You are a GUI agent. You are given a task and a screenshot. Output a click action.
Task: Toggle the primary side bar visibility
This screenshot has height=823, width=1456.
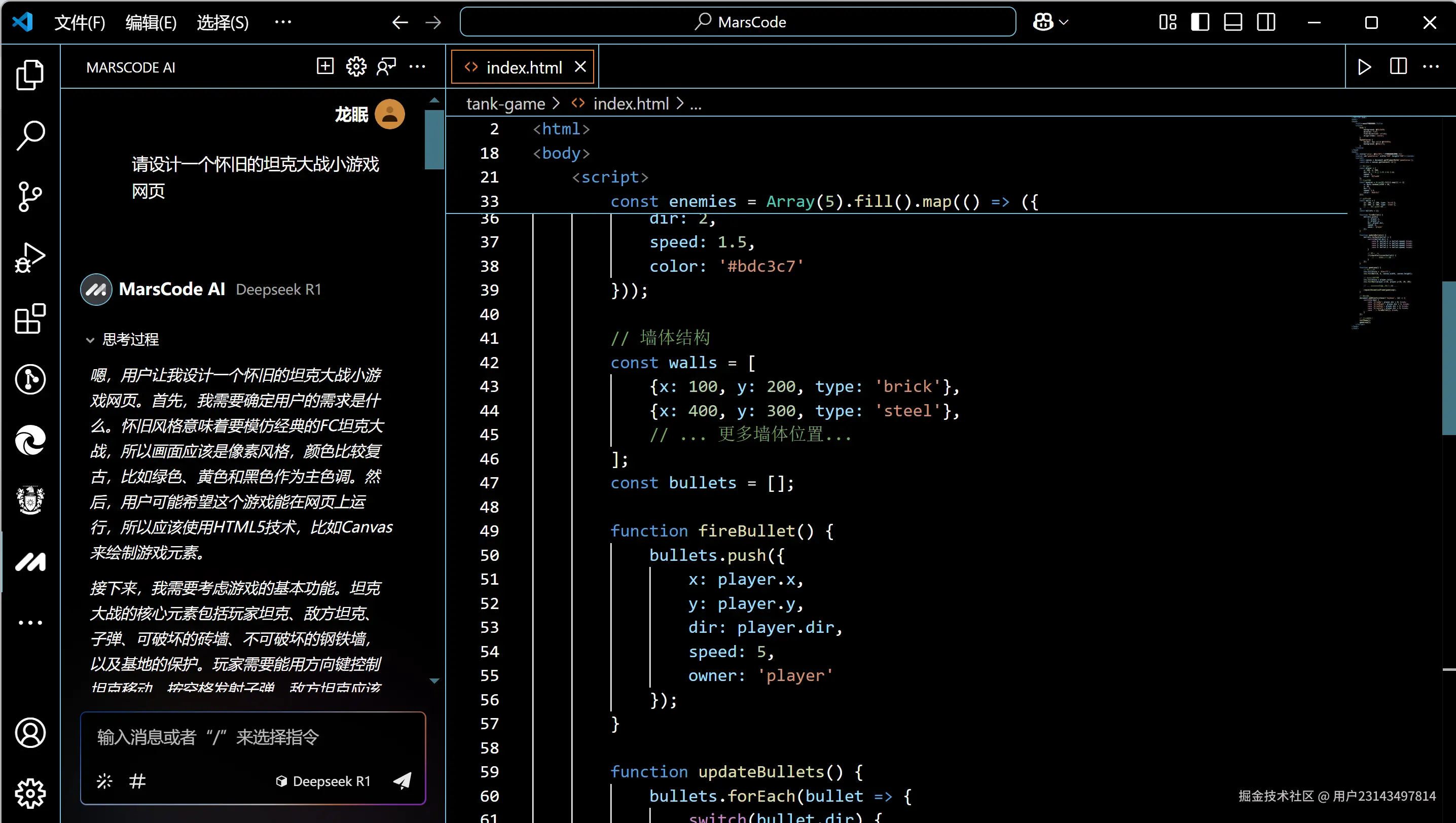pos(1199,22)
